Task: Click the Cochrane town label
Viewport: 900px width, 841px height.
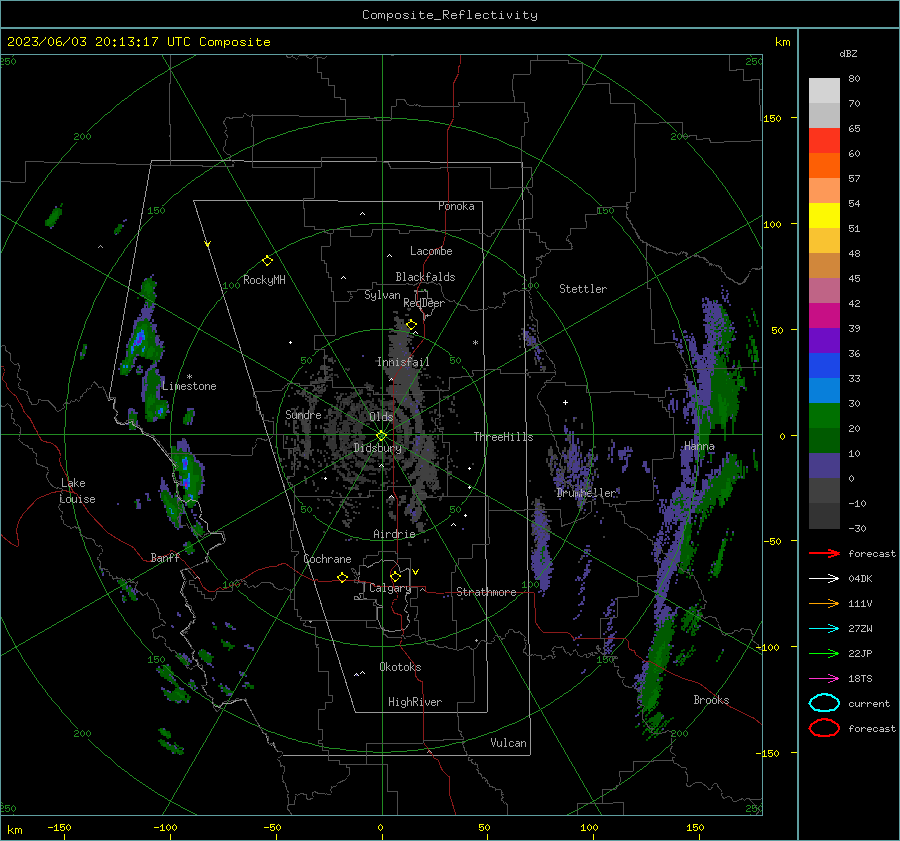Action: click(327, 559)
